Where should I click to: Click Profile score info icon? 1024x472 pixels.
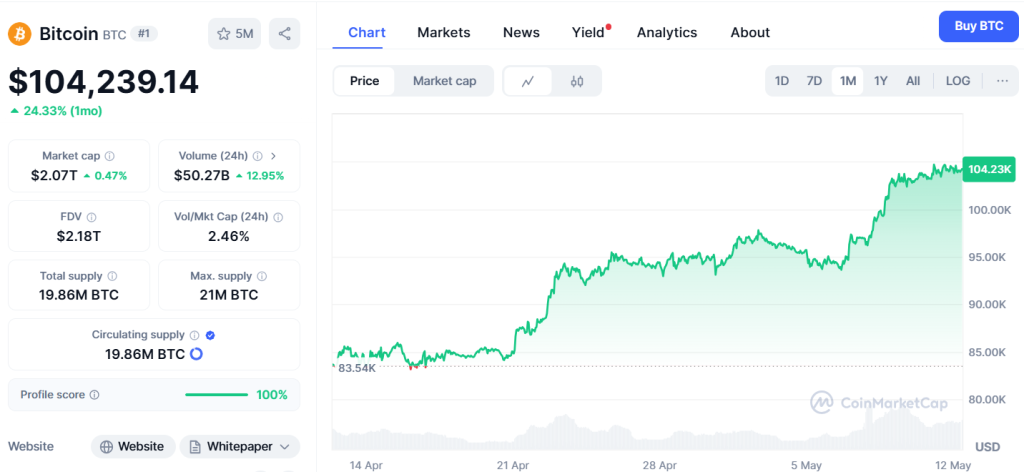[x=95, y=395]
